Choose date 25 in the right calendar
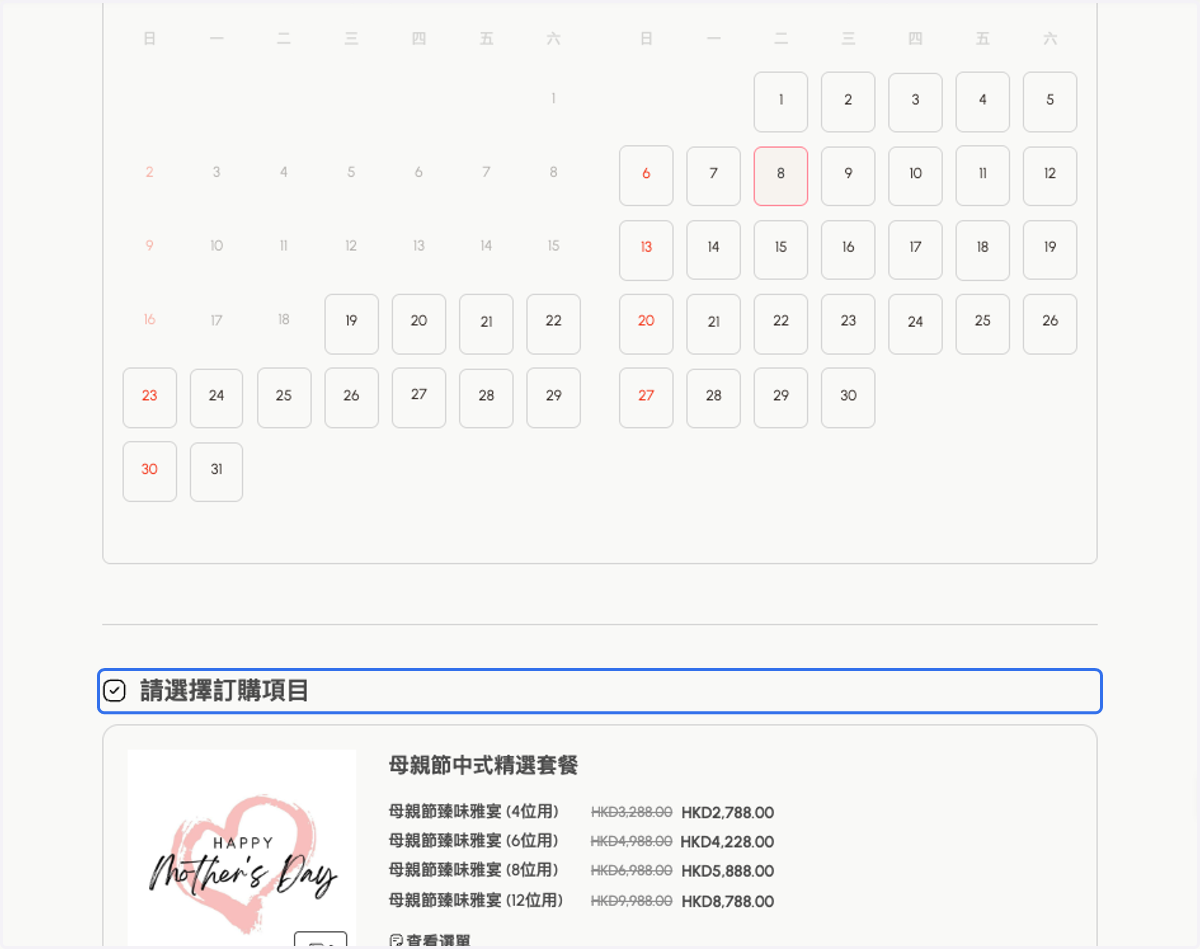This screenshot has width=1200, height=949. pos(982,324)
